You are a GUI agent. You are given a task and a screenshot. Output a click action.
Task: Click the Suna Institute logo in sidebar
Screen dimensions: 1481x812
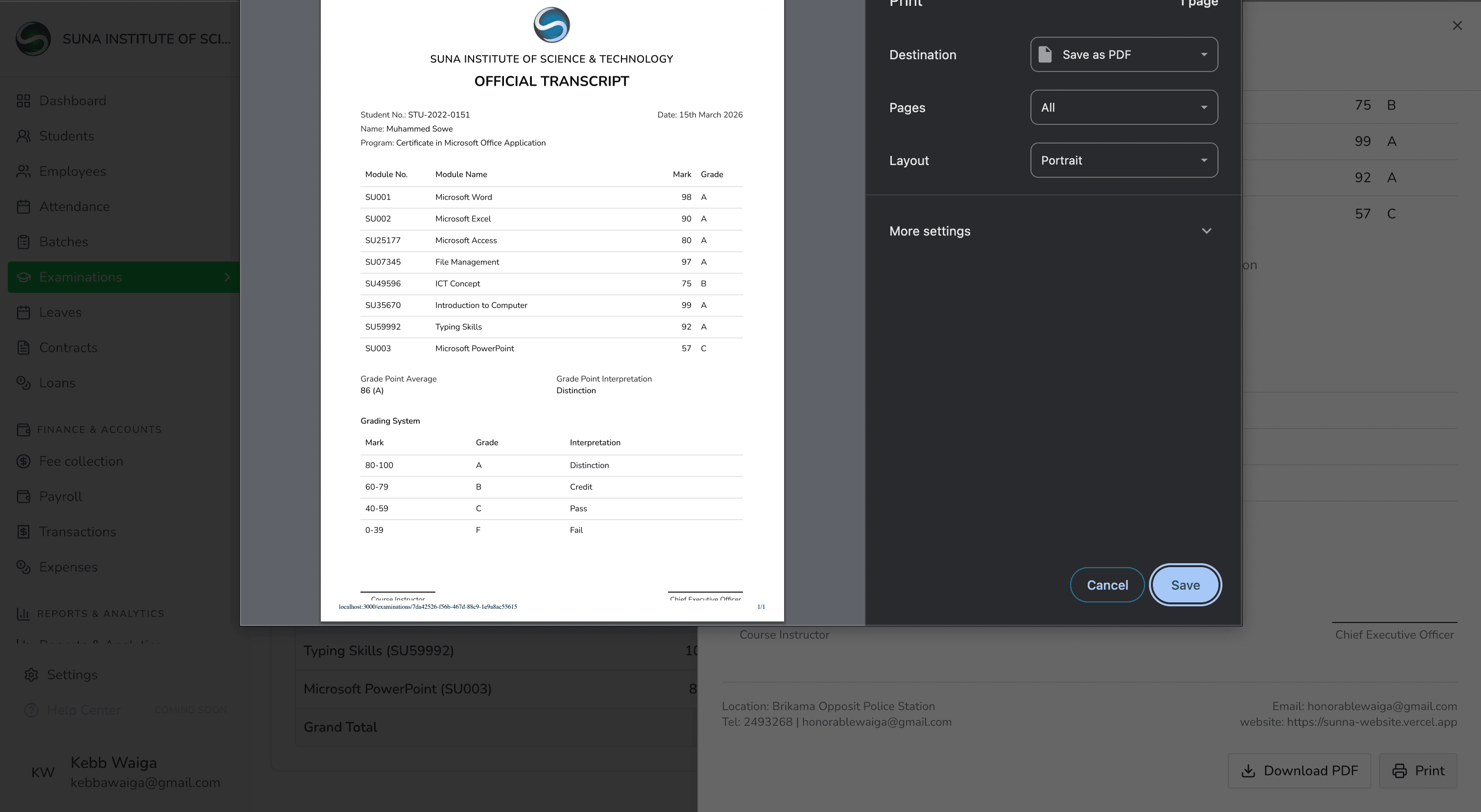(33, 39)
